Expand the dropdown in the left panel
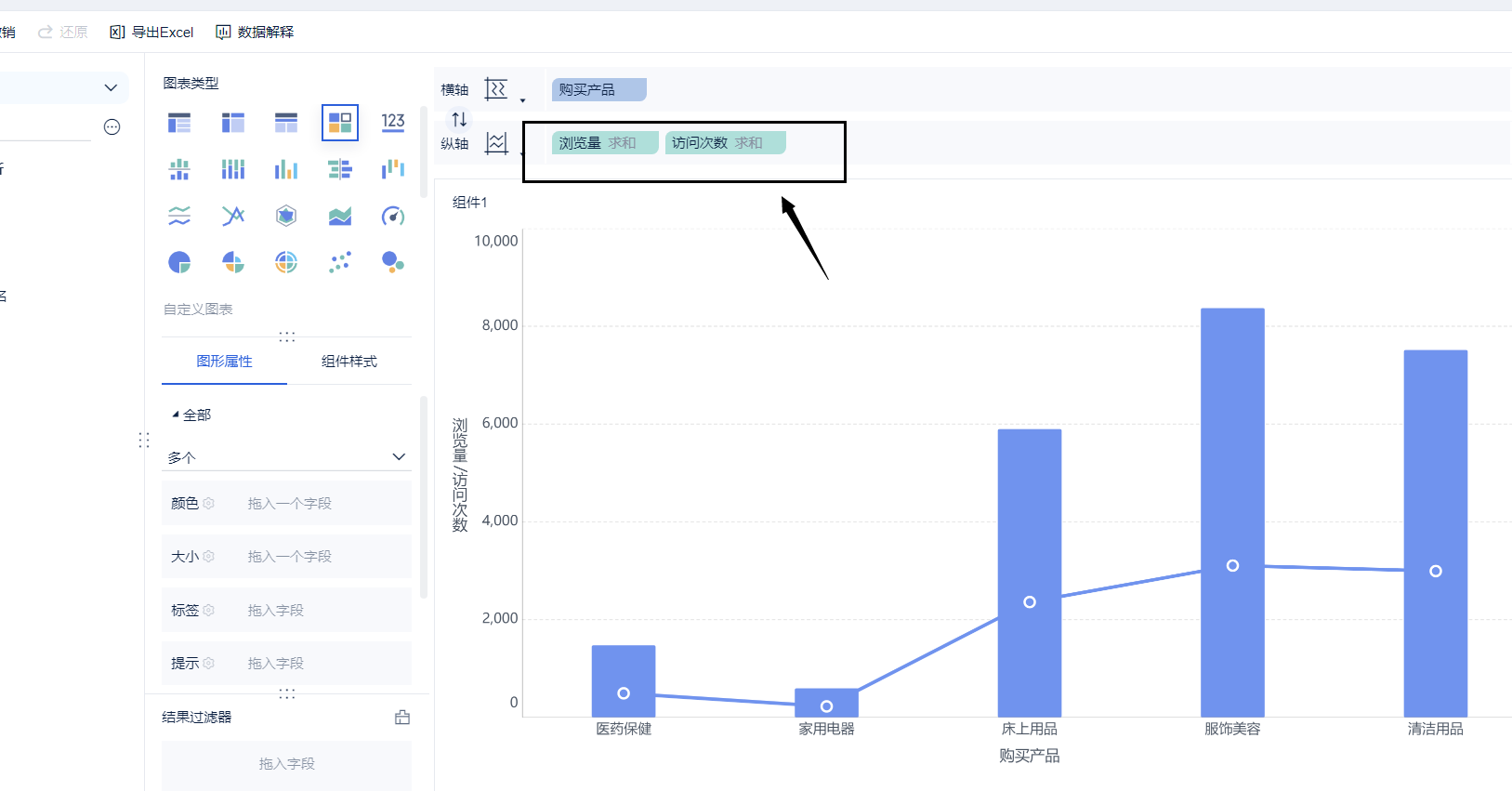The height and width of the screenshot is (791, 1512). 111,88
